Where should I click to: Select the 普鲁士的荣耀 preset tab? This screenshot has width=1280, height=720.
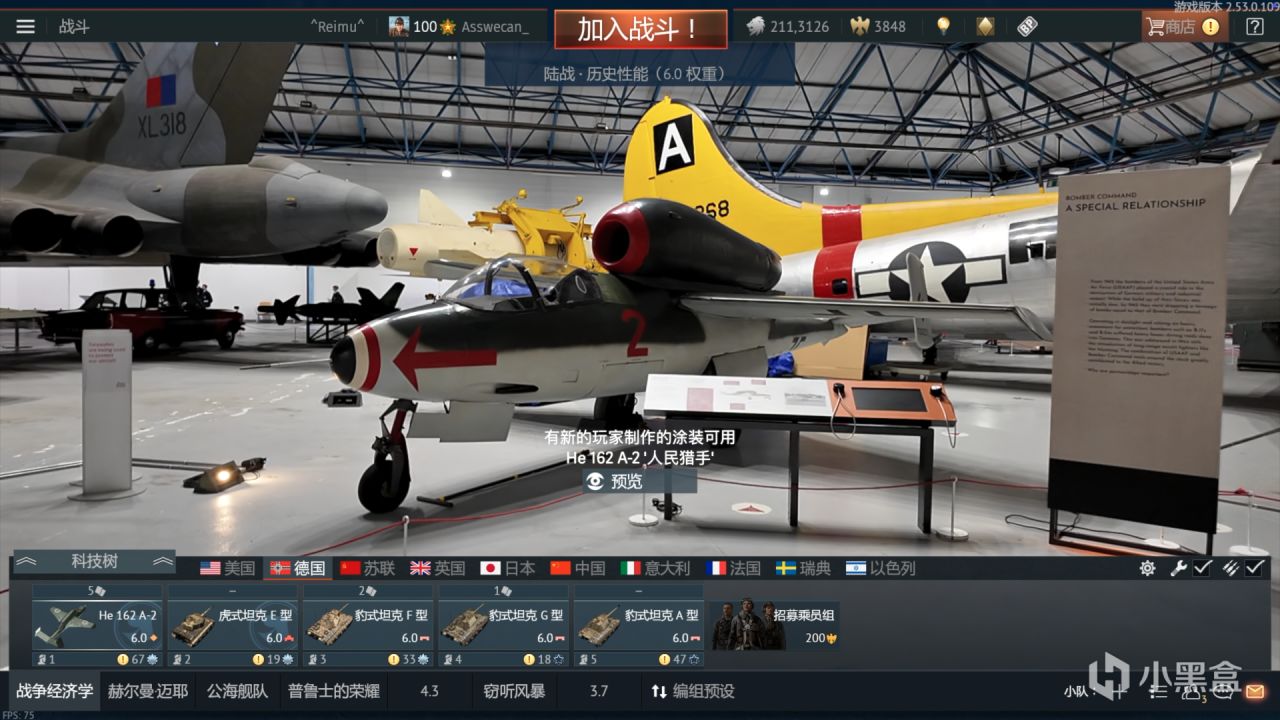point(333,691)
